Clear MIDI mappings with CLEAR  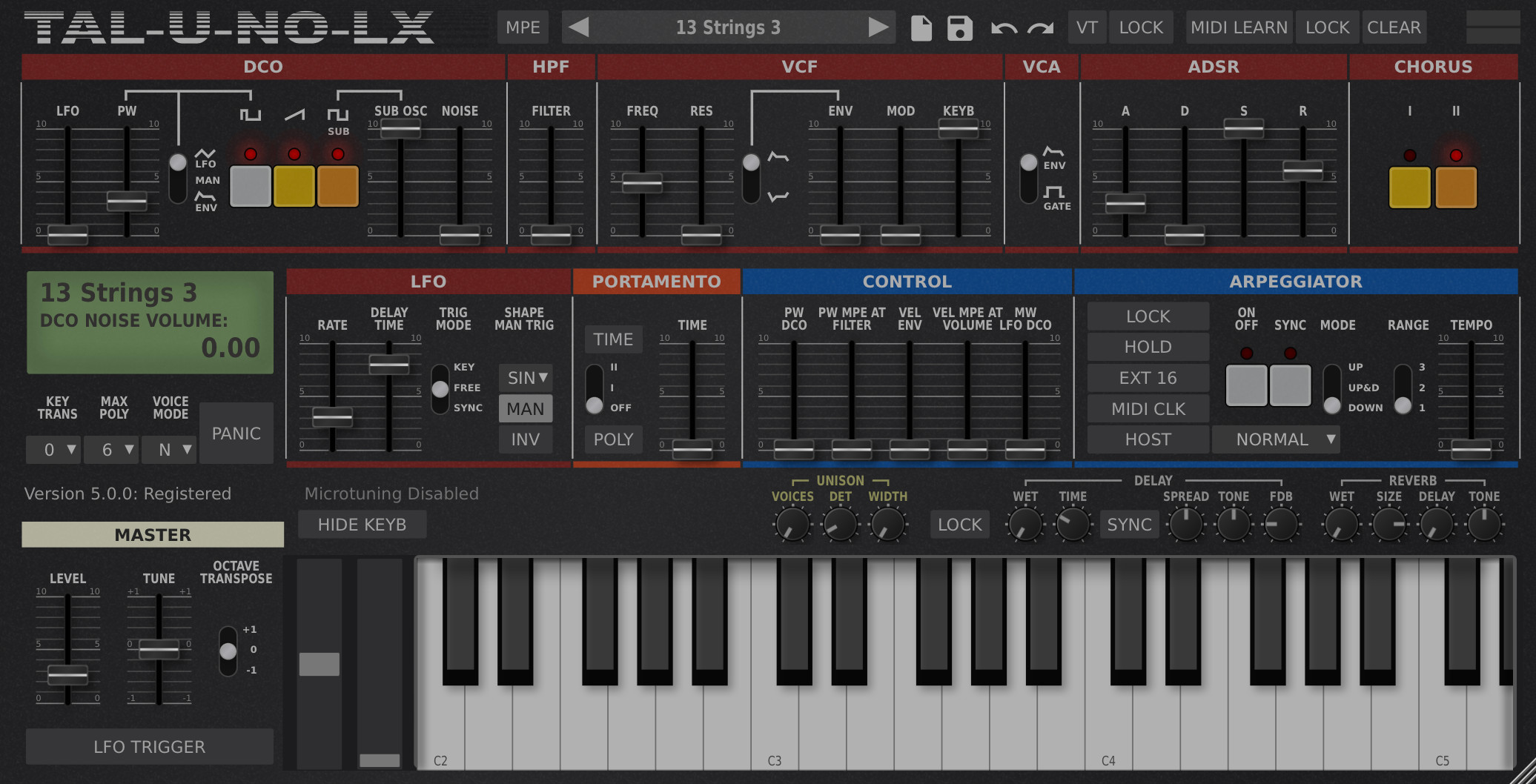1394,27
